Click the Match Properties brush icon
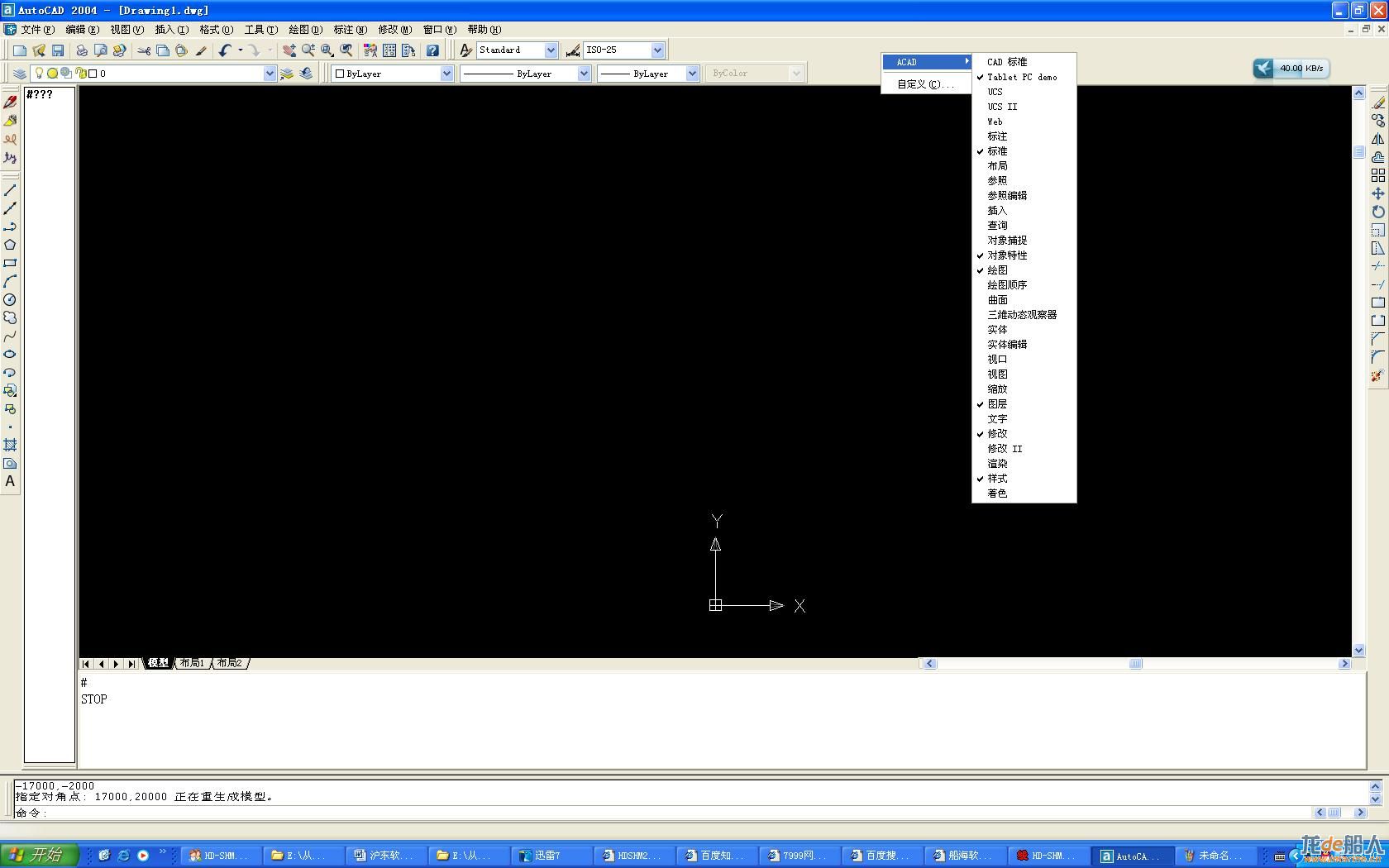The width and height of the screenshot is (1389, 868). point(201,50)
